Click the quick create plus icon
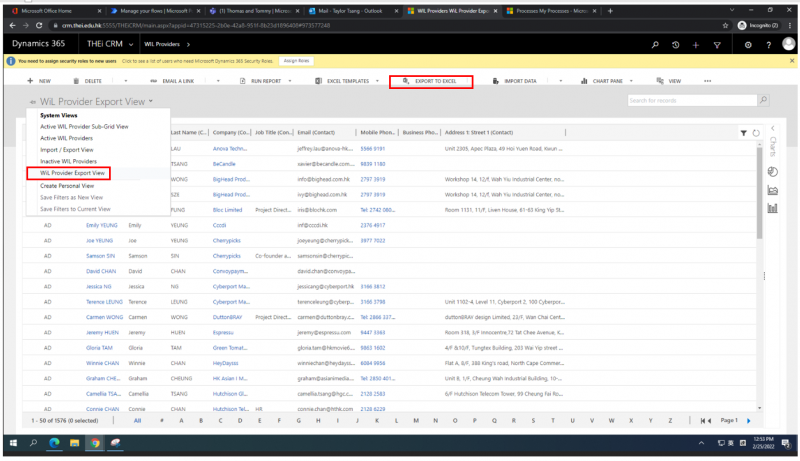The width and height of the screenshot is (800, 461). 695,45
